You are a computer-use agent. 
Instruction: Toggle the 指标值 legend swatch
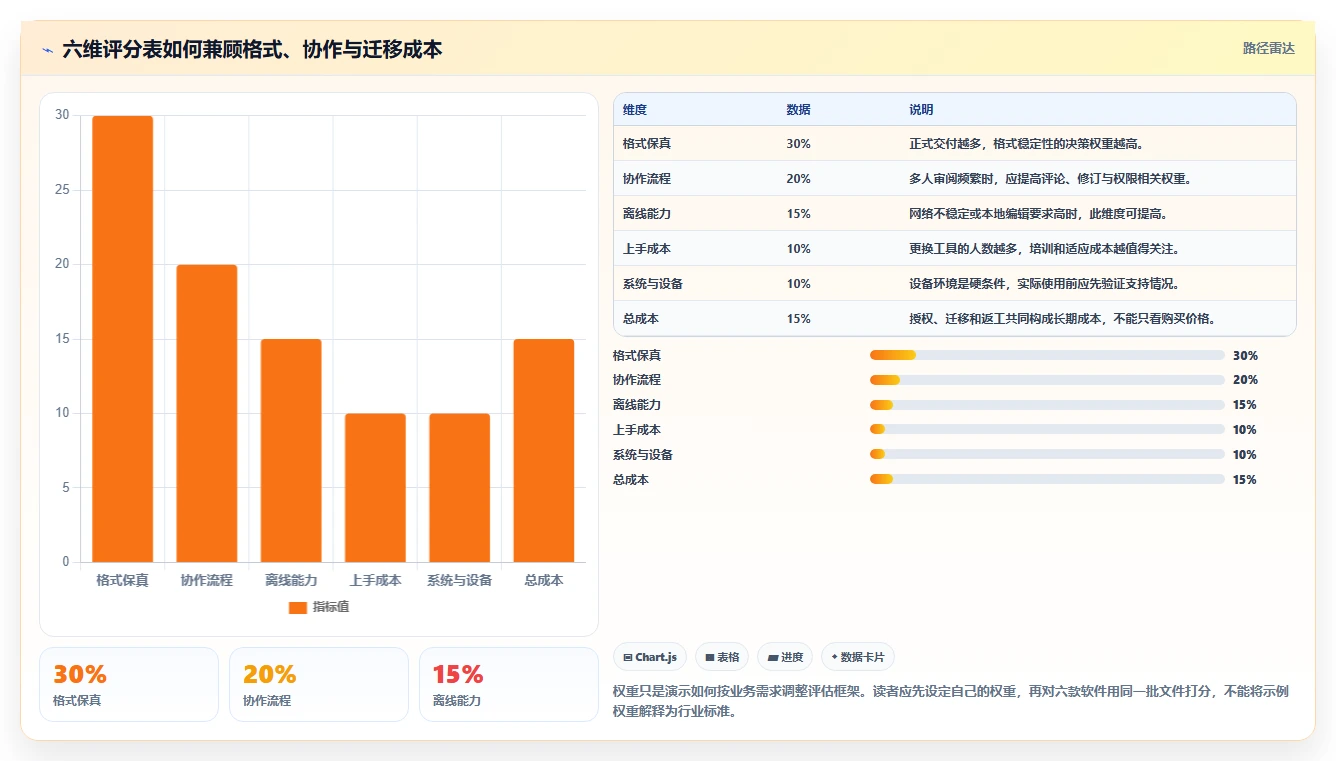(x=297, y=607)
